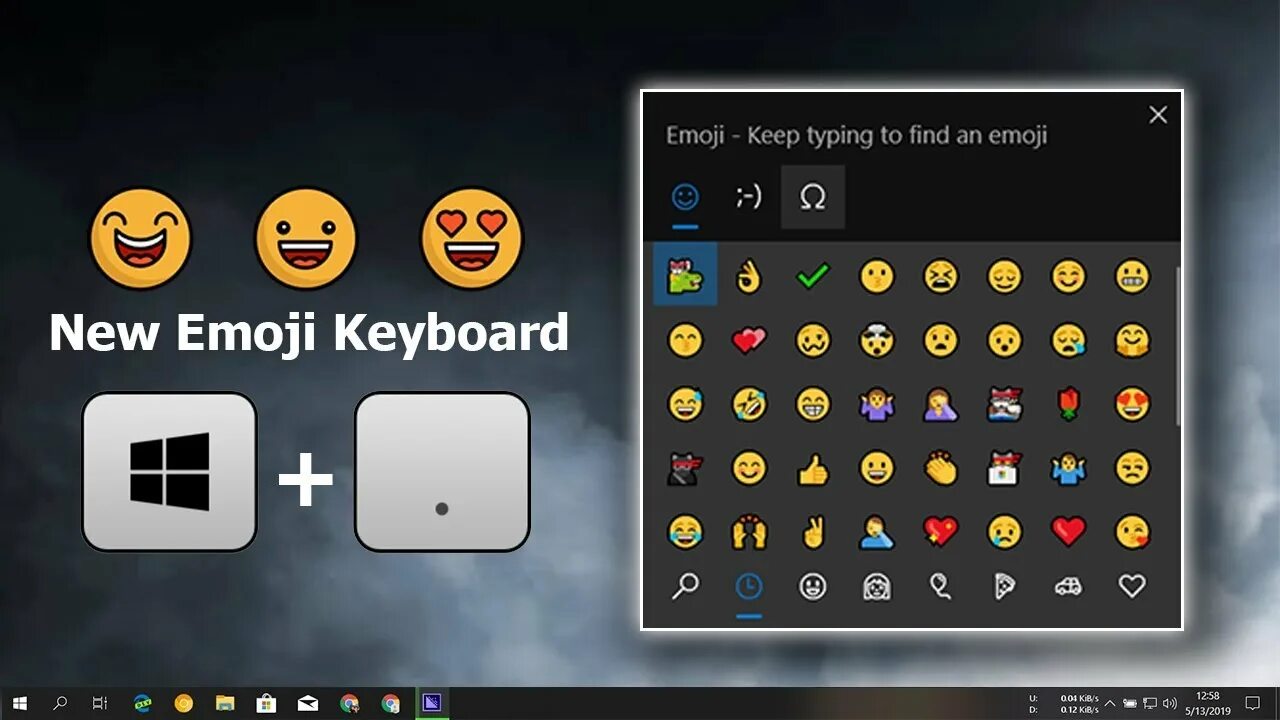The width and height of the screenshot is (1280, 720).
Task: Insert the face with tears of joy emoji
Action: coord(685,532)
